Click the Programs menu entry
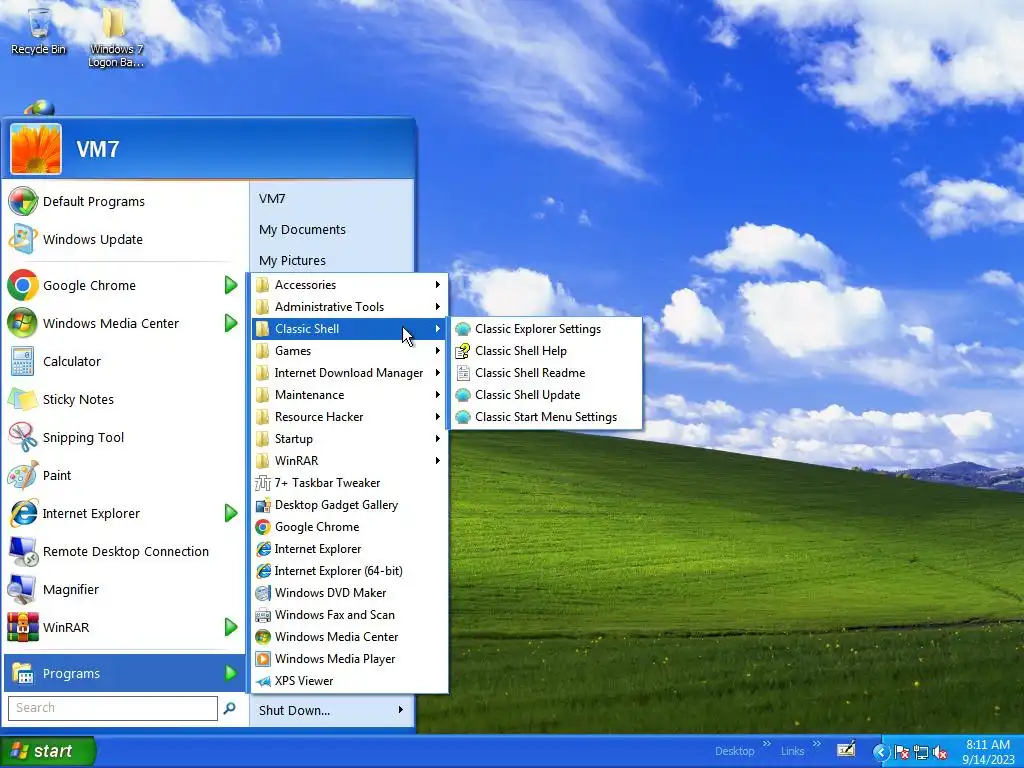Image resolution: width=1024 pixels, height=768 pixels. (x=124, y=673)
